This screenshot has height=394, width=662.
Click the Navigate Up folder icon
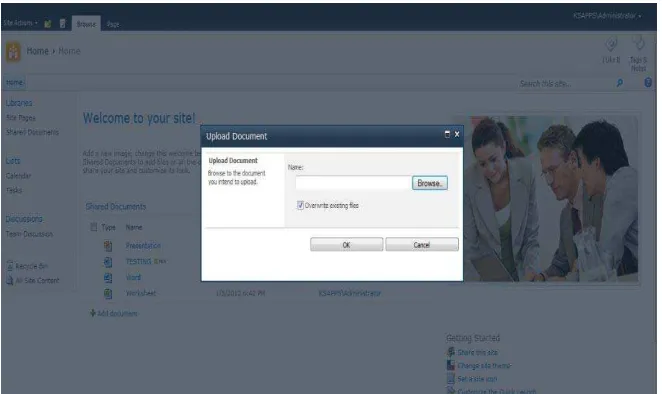[48, 24]
